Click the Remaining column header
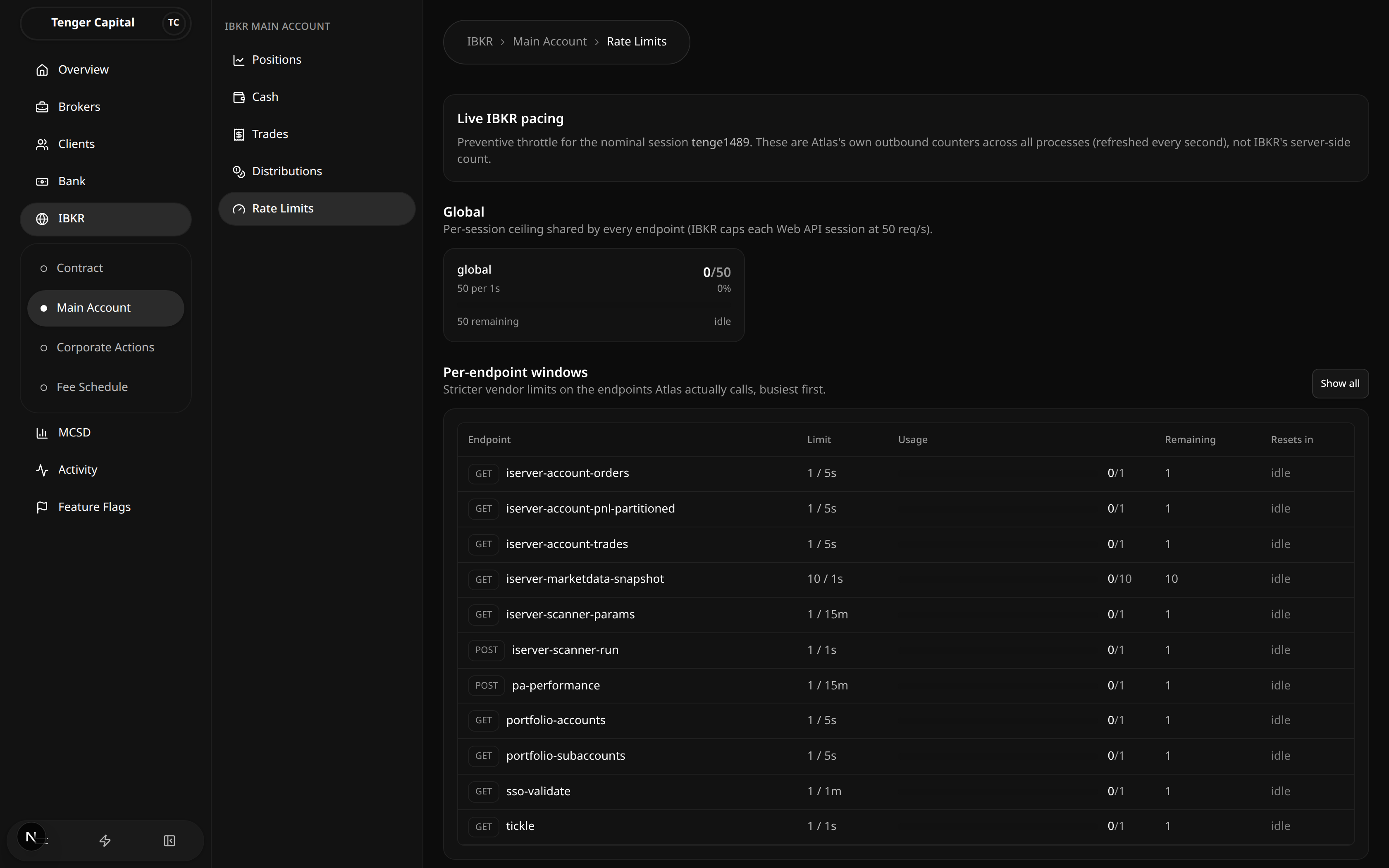 pos(1190,440)
